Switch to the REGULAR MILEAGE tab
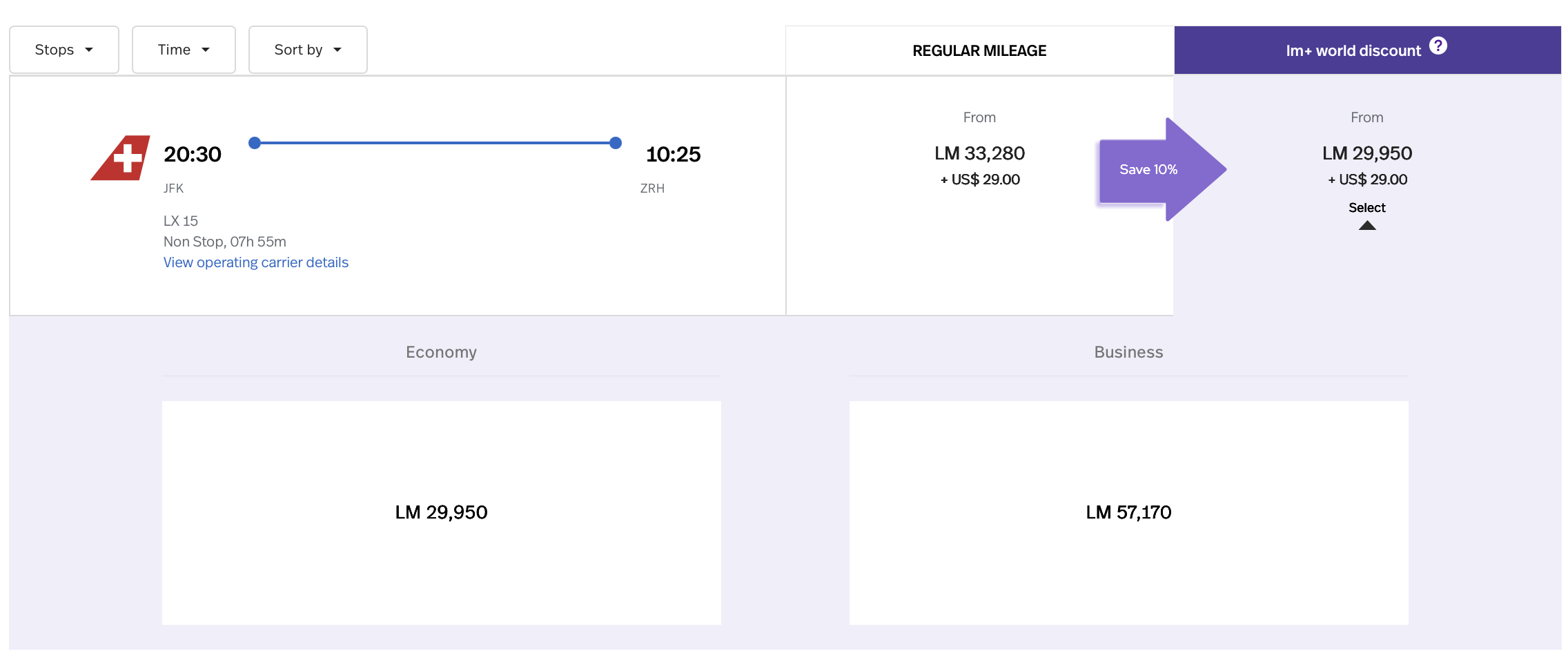The width and height of the screenshot is (1568, 667). [x=979, y=50]
